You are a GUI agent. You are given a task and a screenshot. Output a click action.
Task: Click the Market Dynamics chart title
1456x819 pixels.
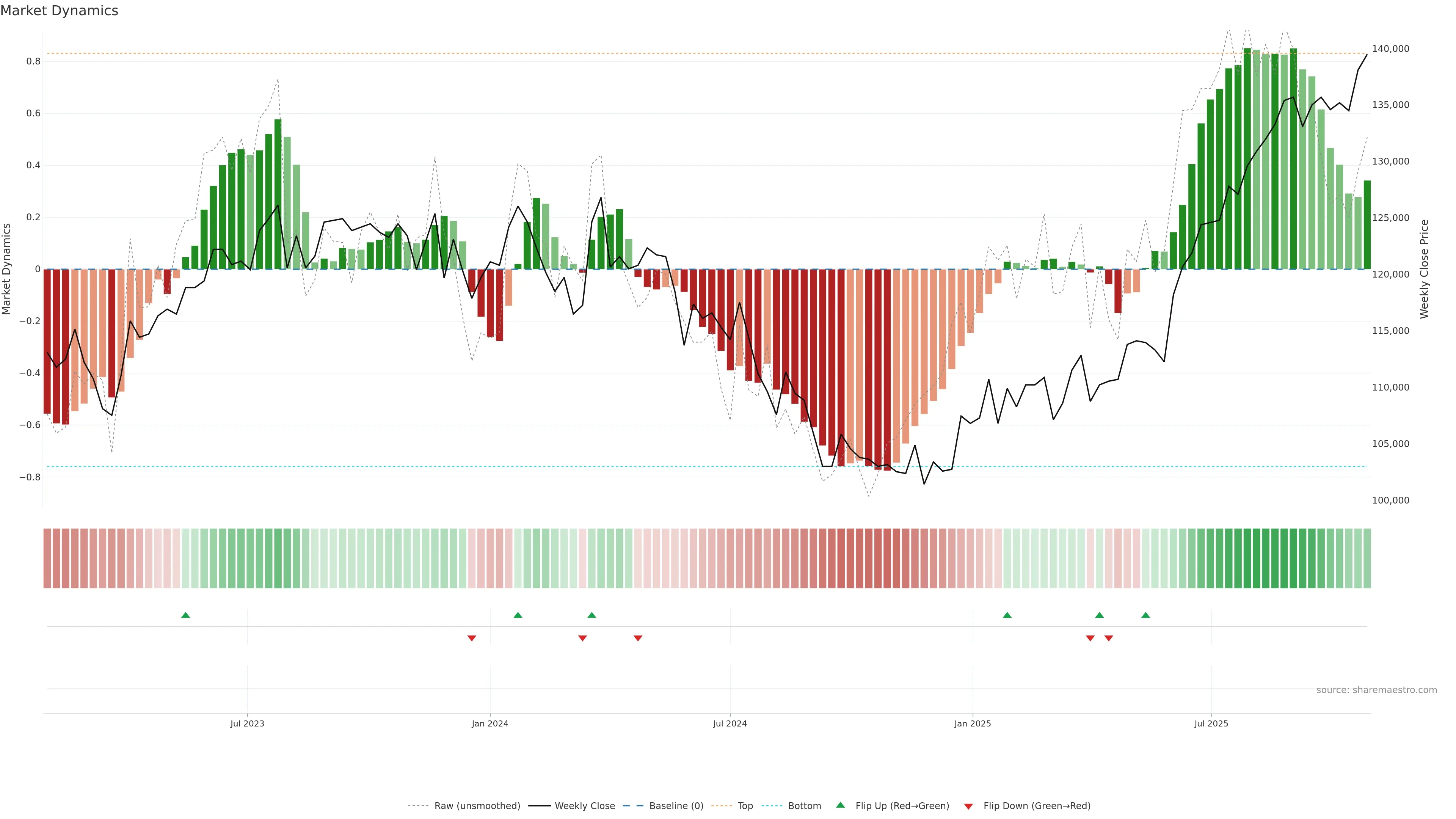[60, 11]
